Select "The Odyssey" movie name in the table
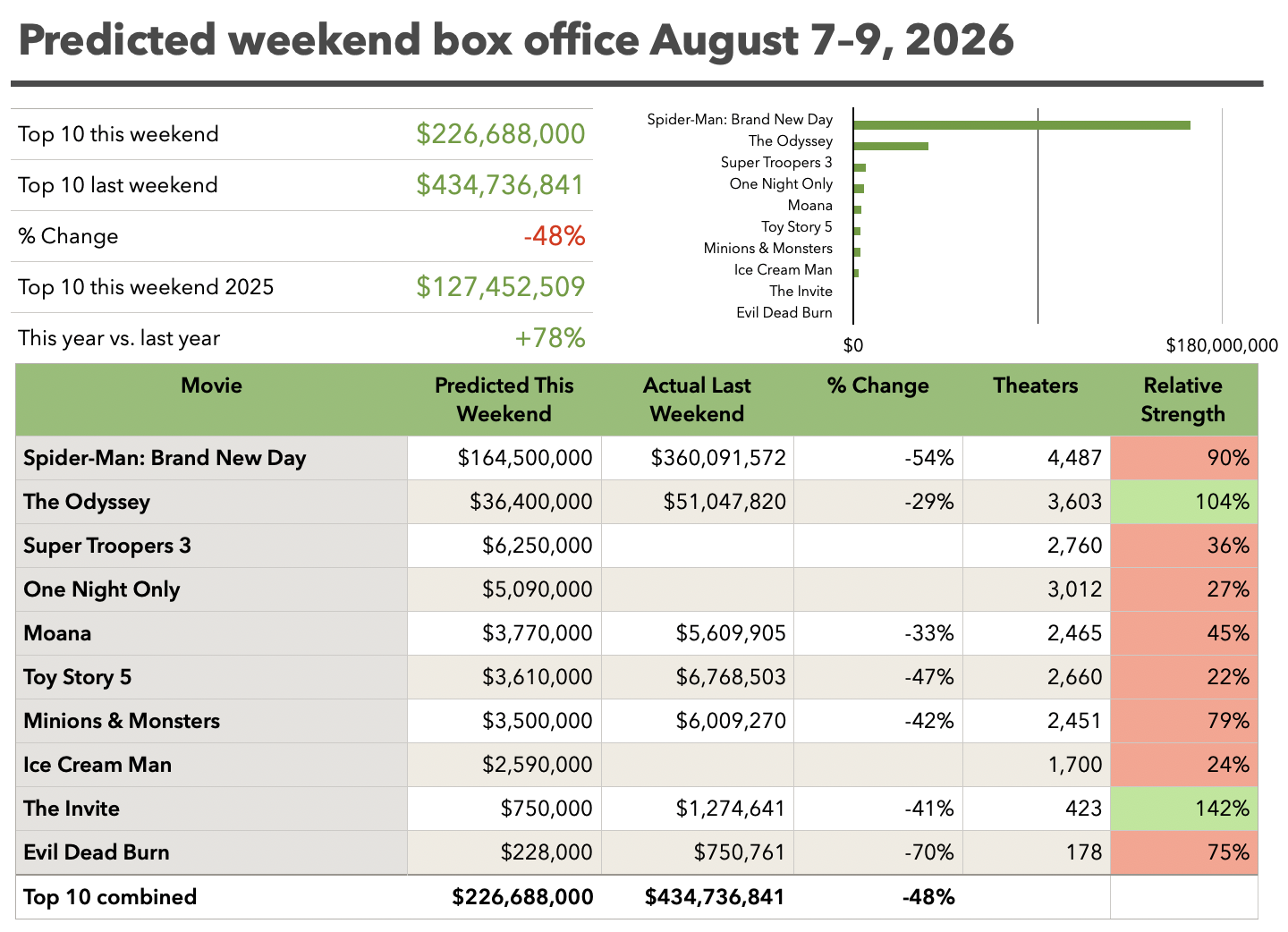Screen dimensions: 1288x932 coord(87,502)
